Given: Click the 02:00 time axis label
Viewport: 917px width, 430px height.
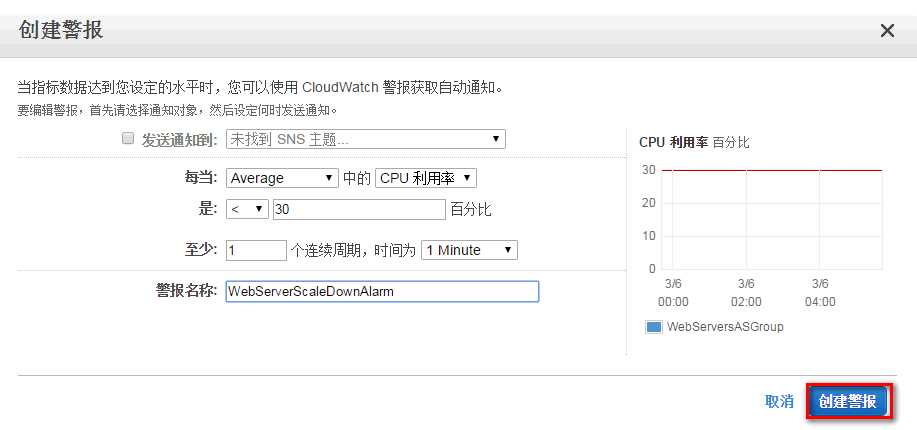Looking at the screenshot, I should 746,302.
